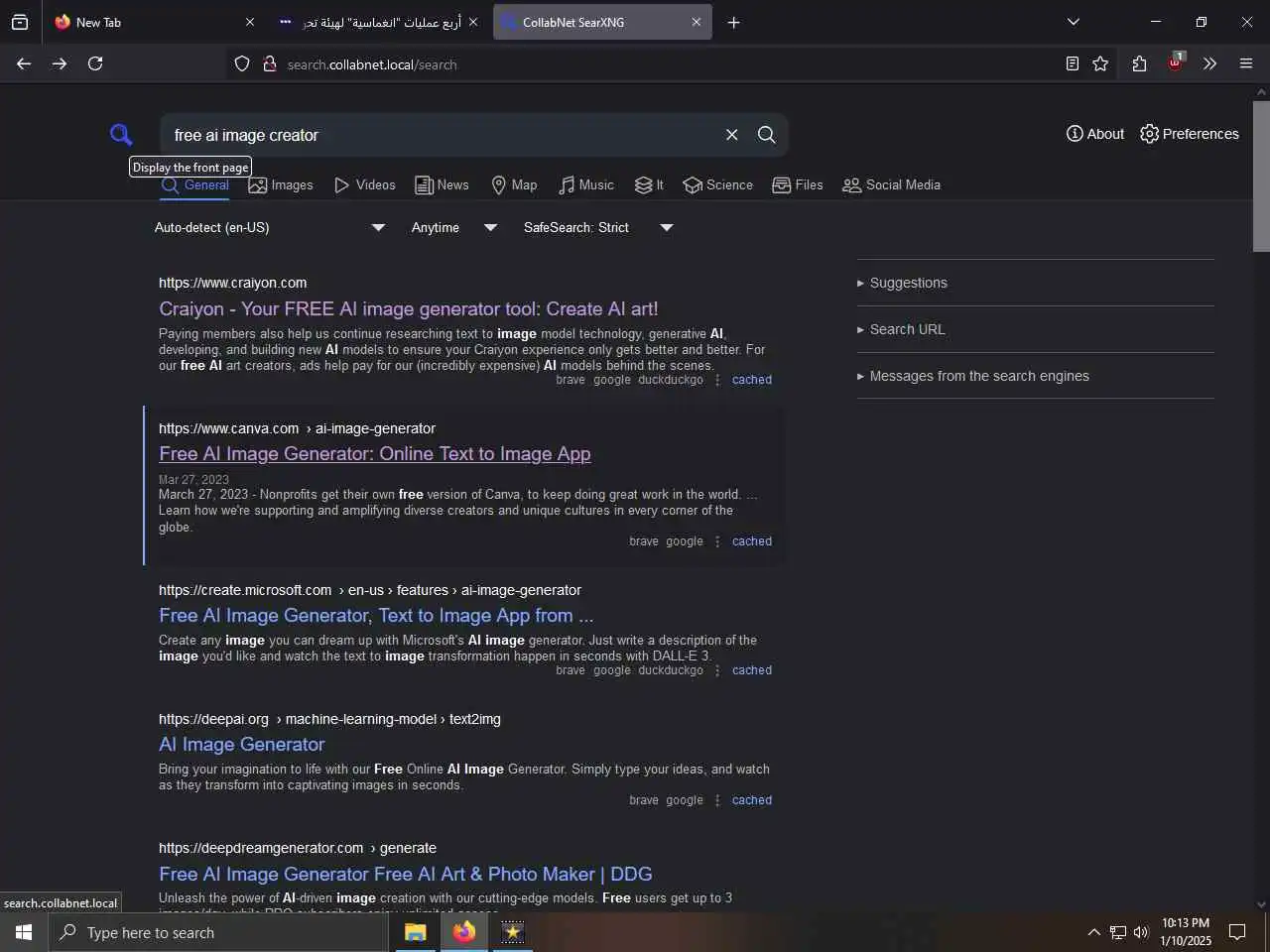Close the CollabNet SearXNG tab
The image size is (1270, 952).
pyautogui.click(x=696, y=22)
